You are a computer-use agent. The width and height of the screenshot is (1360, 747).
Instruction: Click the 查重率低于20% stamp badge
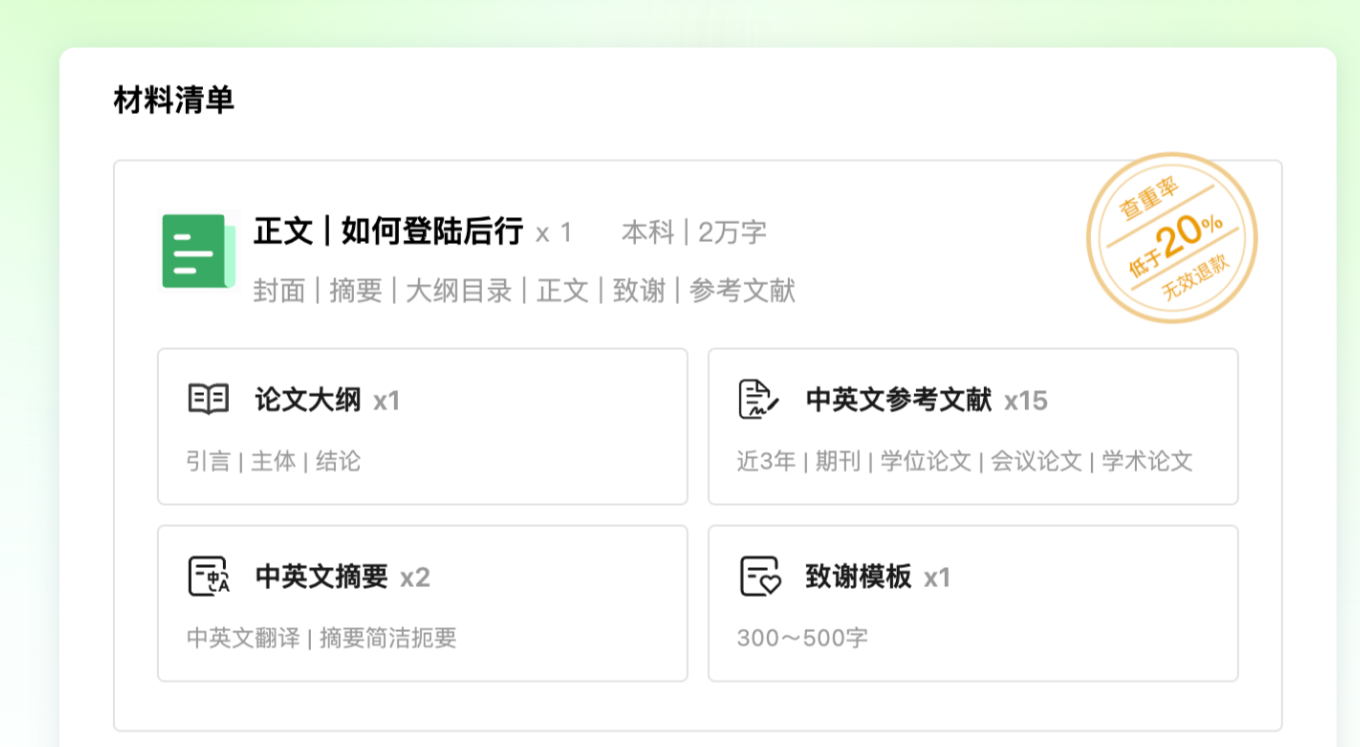(x=1172, y=238)
